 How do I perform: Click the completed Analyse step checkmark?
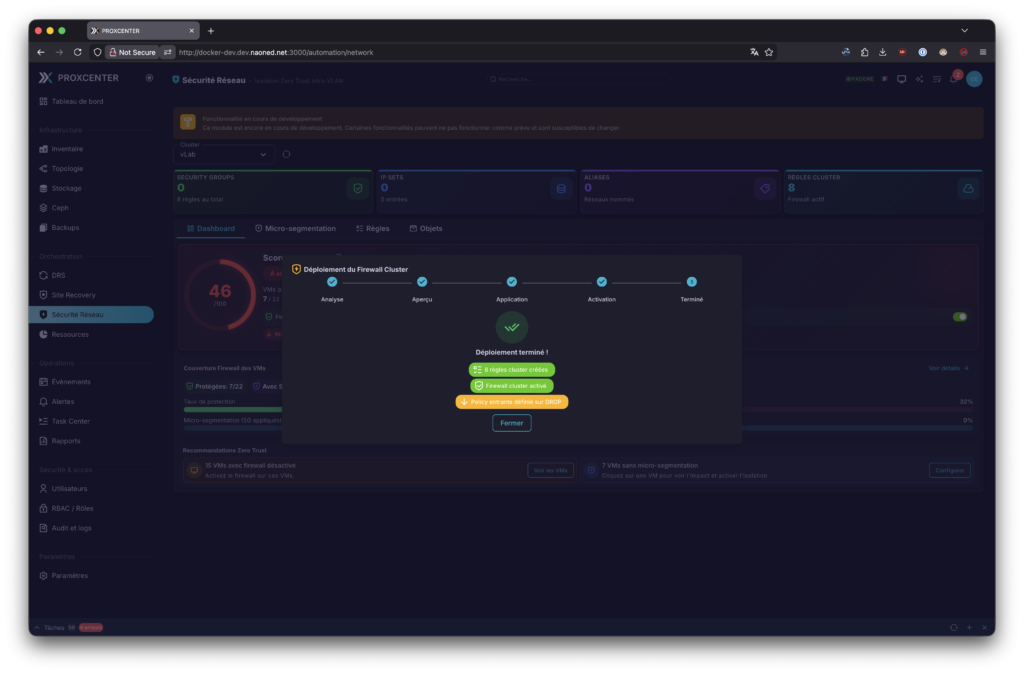coord(332,282)
